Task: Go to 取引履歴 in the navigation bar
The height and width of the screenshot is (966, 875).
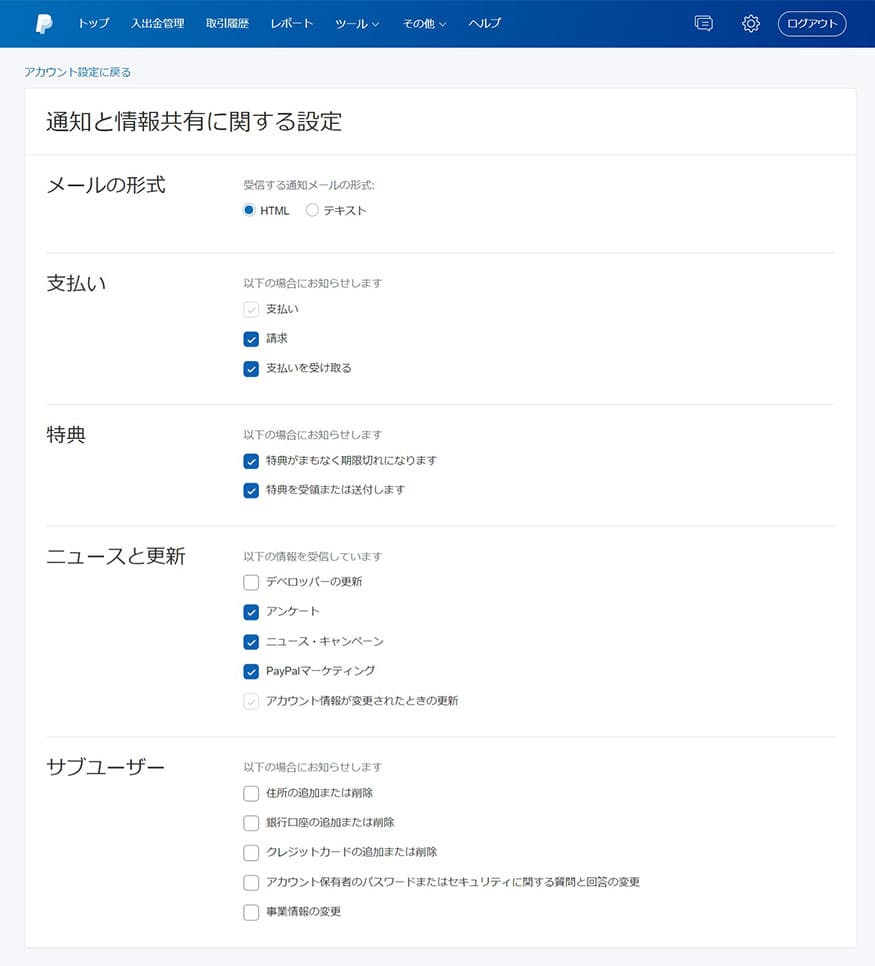Action: pos(224,24)
